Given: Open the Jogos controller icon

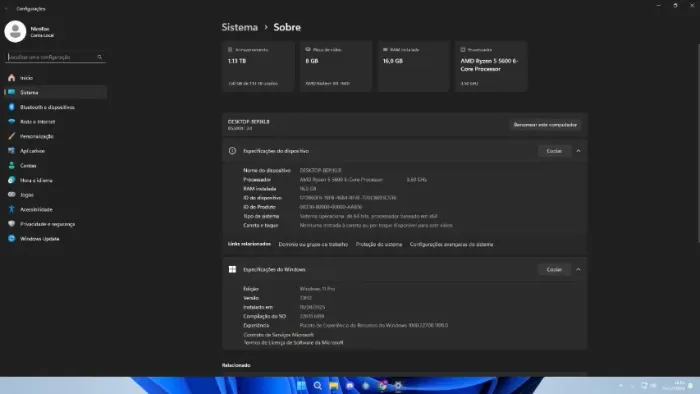Looking at the screenshot, I should [x=12, y=195].
